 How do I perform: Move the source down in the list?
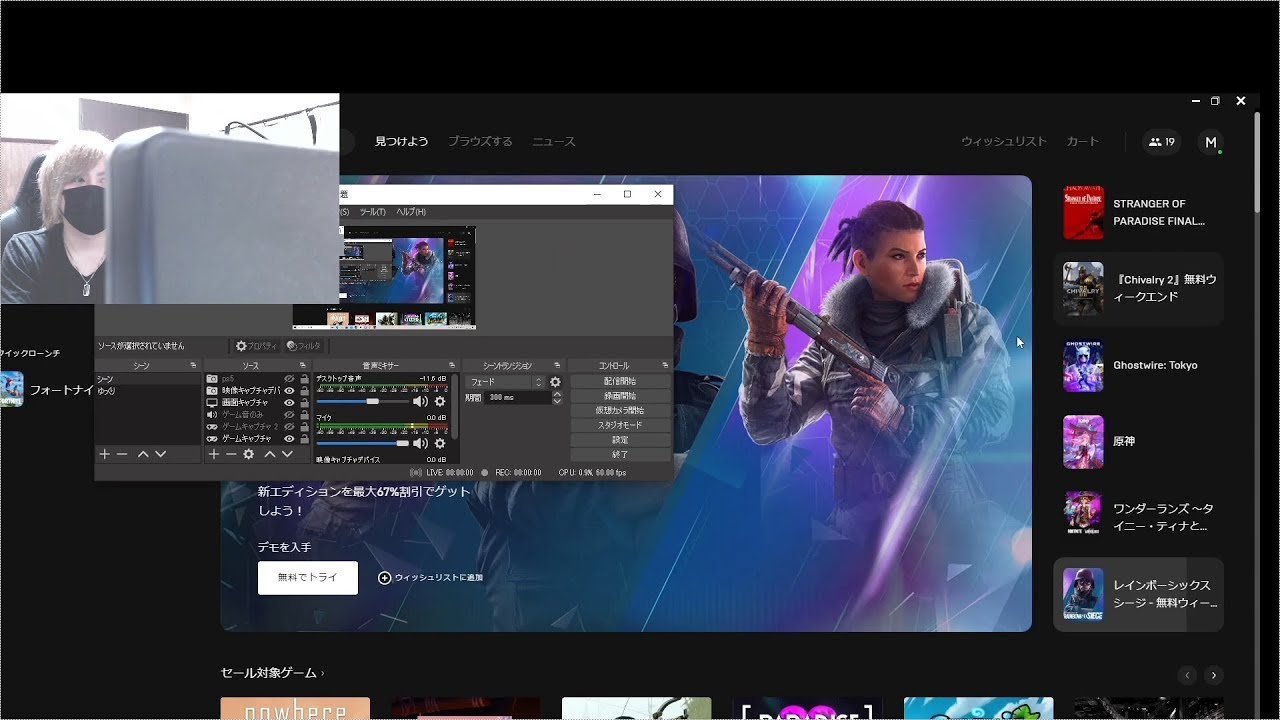pos(287,454)
